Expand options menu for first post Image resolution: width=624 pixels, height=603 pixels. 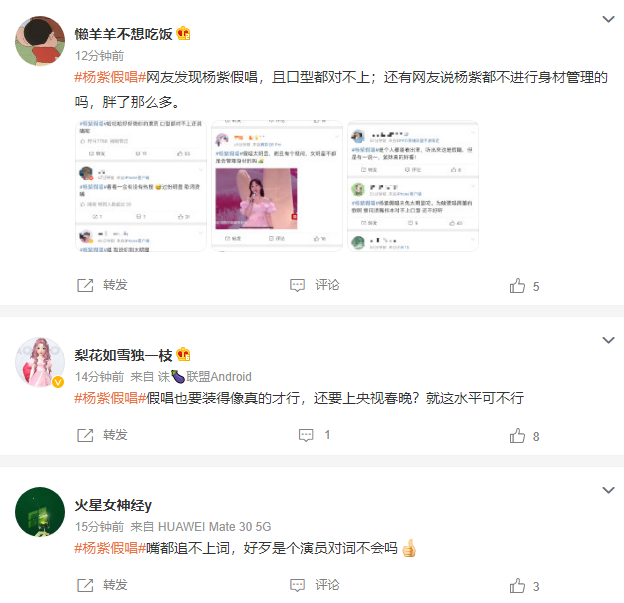pos(608,19)
